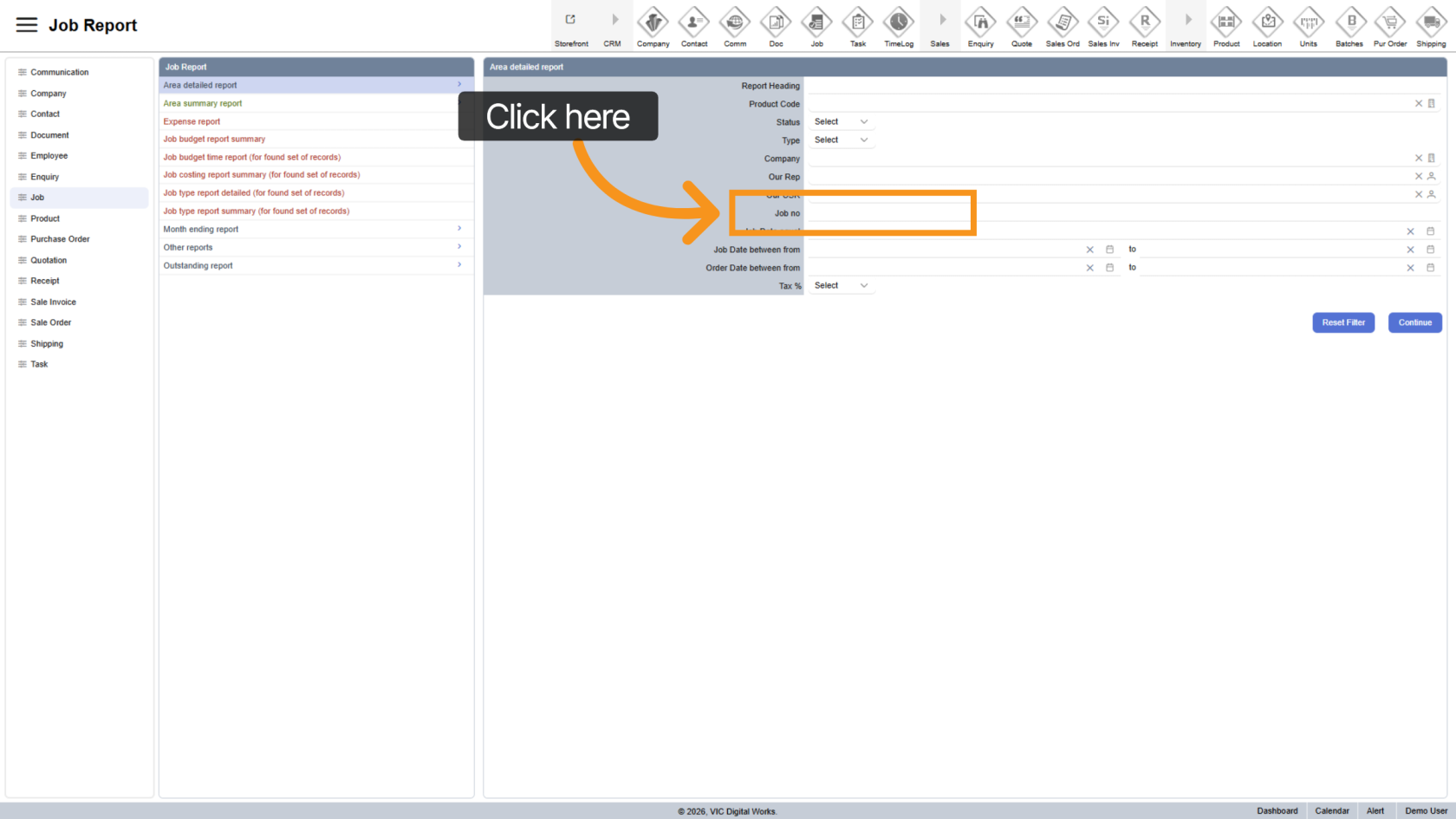1456x819 pixels.
Task: Click the Shipping truck icon
Action: coord(1431,23)
